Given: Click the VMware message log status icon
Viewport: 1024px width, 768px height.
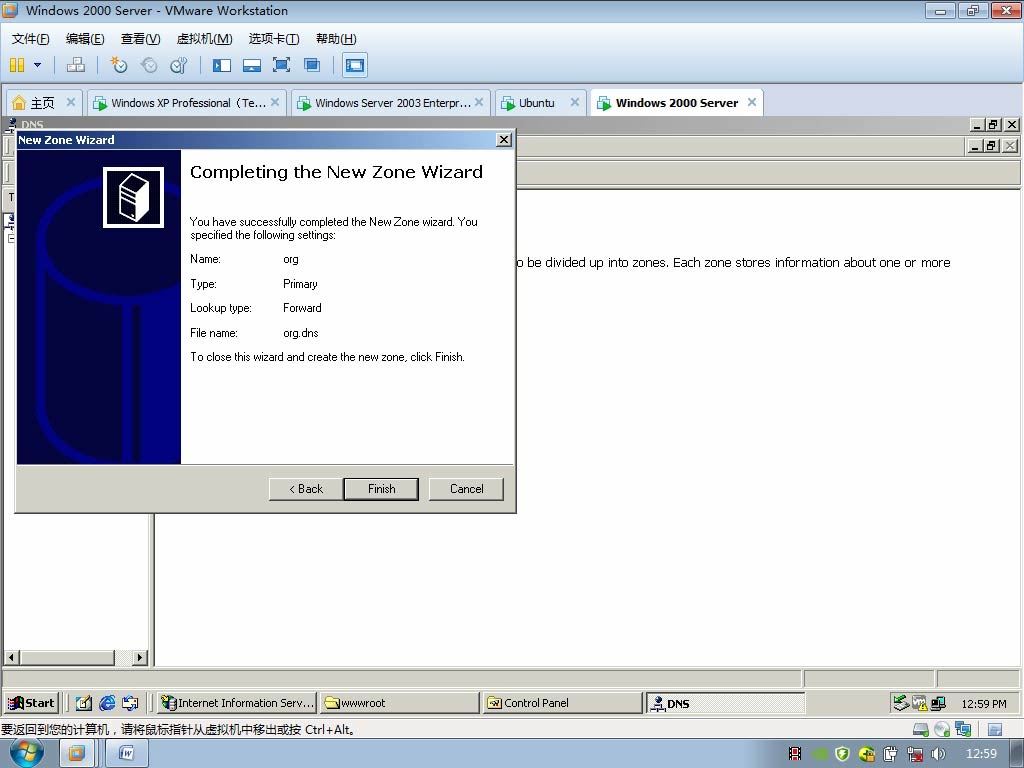Looking at the screenshot, I should [995, 729].
